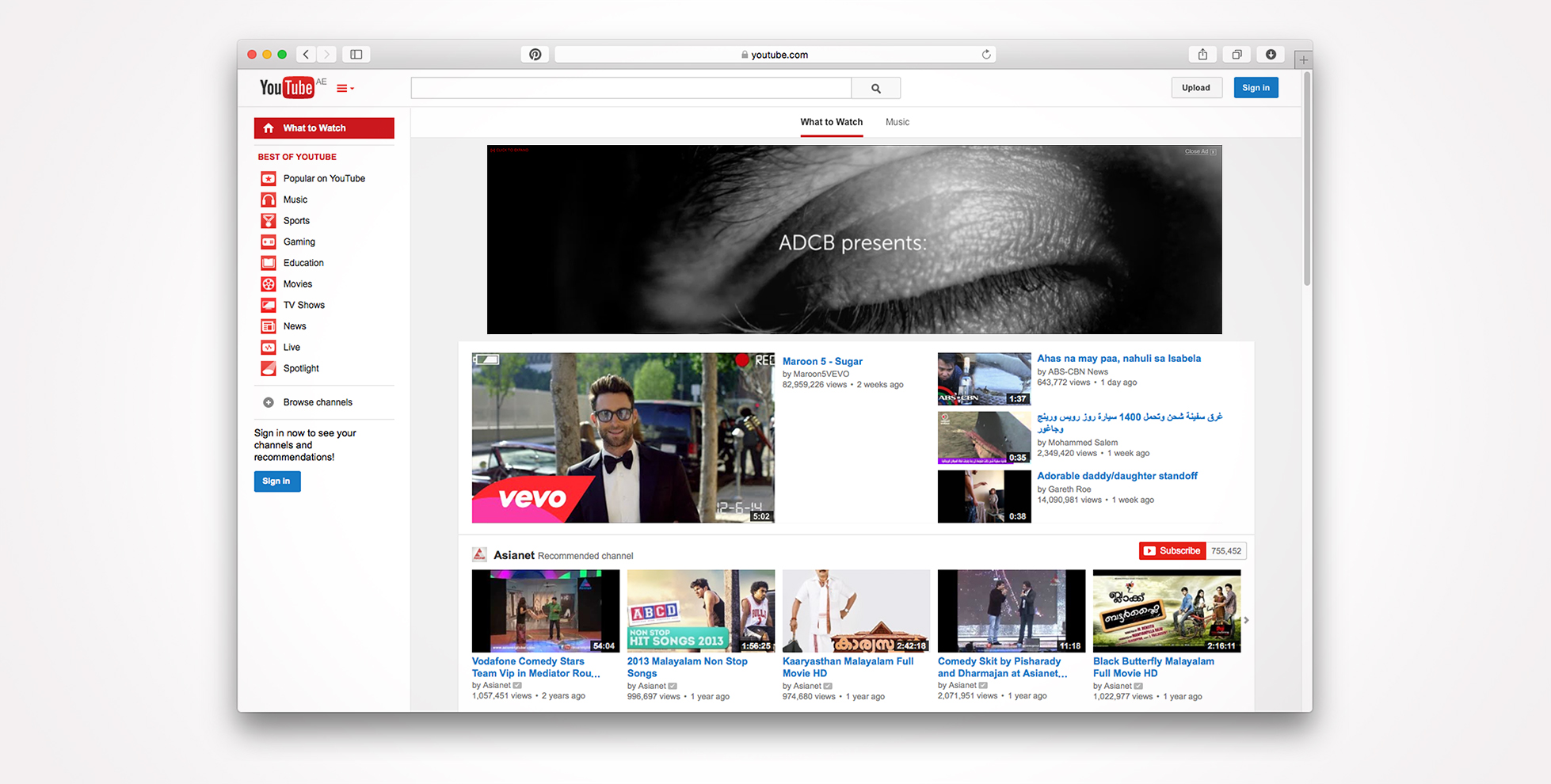Image resolution: width=1551 pixels, height=784 pixels.
Task: Open the Safari downloads icon
Action: tap(1271, 55)
